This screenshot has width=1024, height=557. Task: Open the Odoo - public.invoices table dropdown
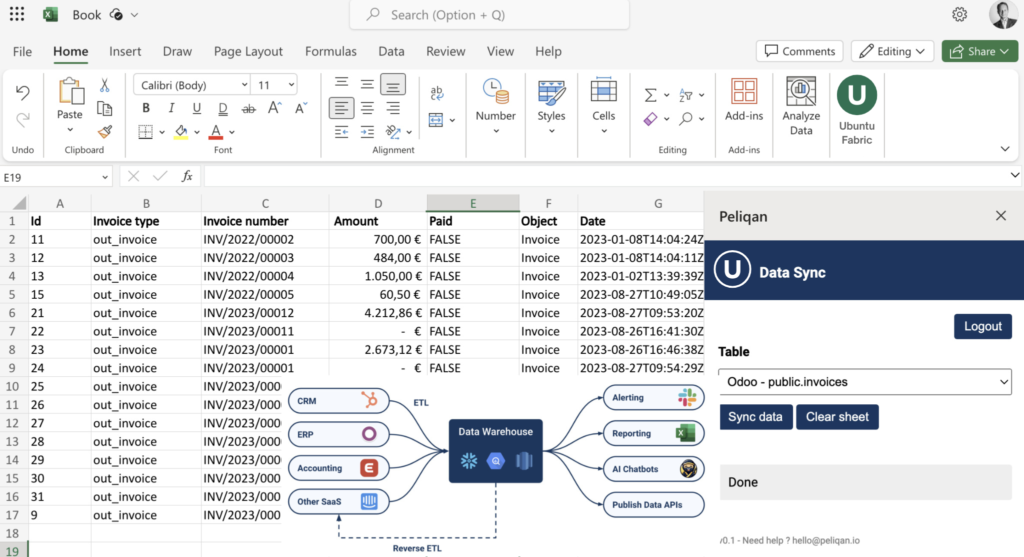(x=865, y=382)
